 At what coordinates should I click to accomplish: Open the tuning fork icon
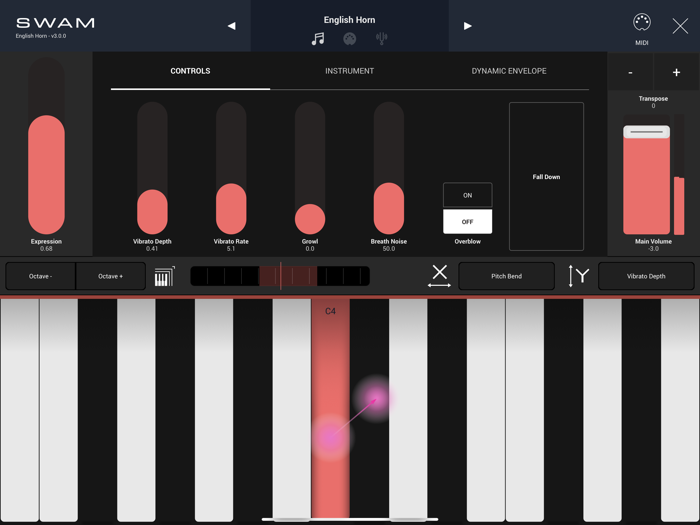pyautogui.click(x=381, y=39)
